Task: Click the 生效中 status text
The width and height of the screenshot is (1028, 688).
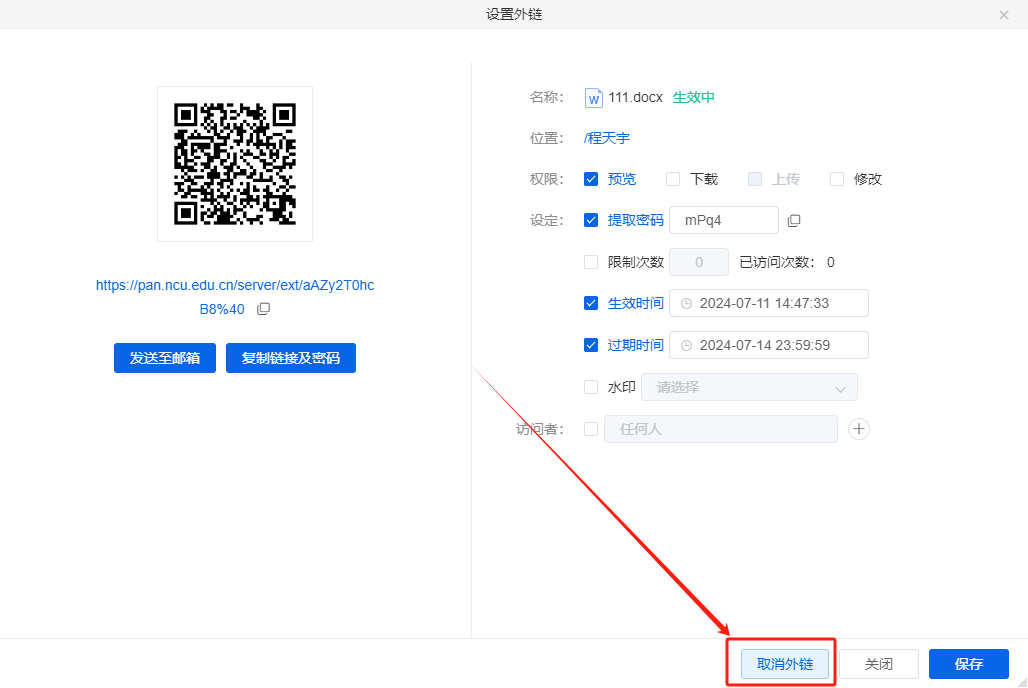Action: tap(694, 98)
